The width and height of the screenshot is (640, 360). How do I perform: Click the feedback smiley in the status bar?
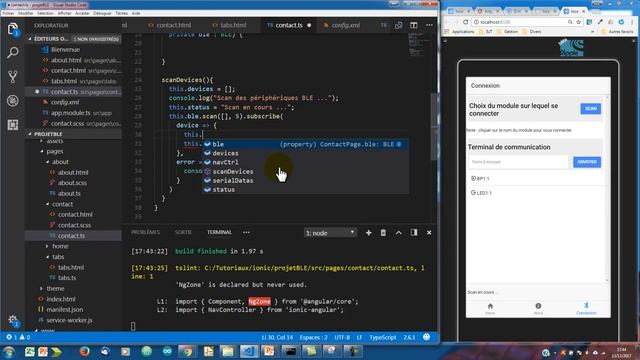[427, 337]
